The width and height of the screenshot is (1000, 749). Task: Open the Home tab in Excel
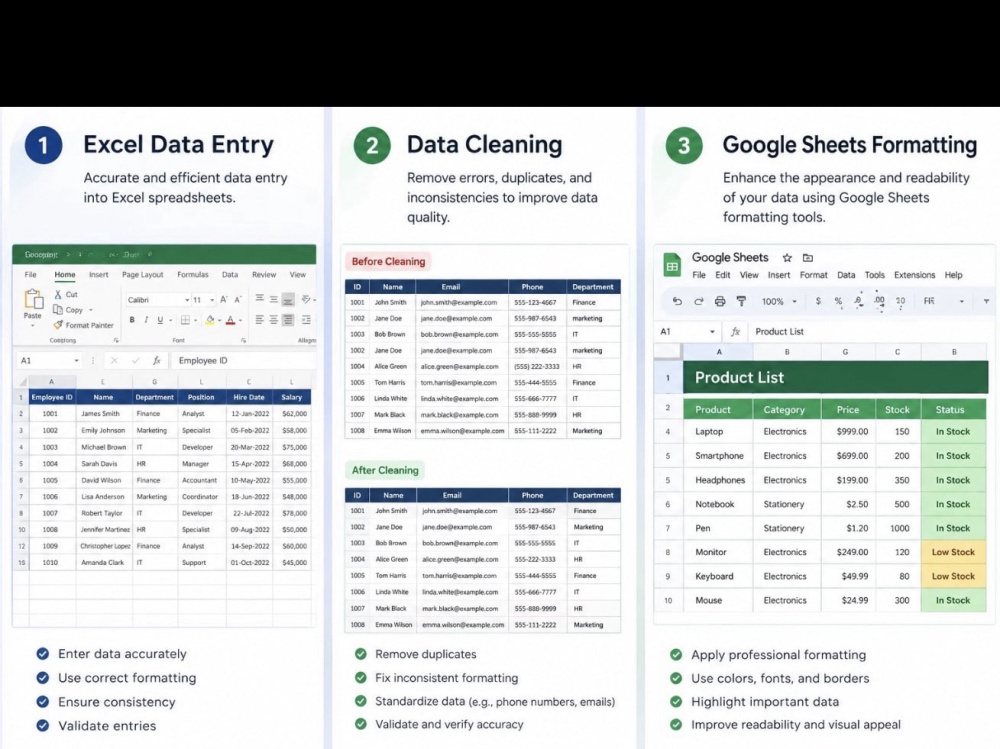(x=64, y=275)
